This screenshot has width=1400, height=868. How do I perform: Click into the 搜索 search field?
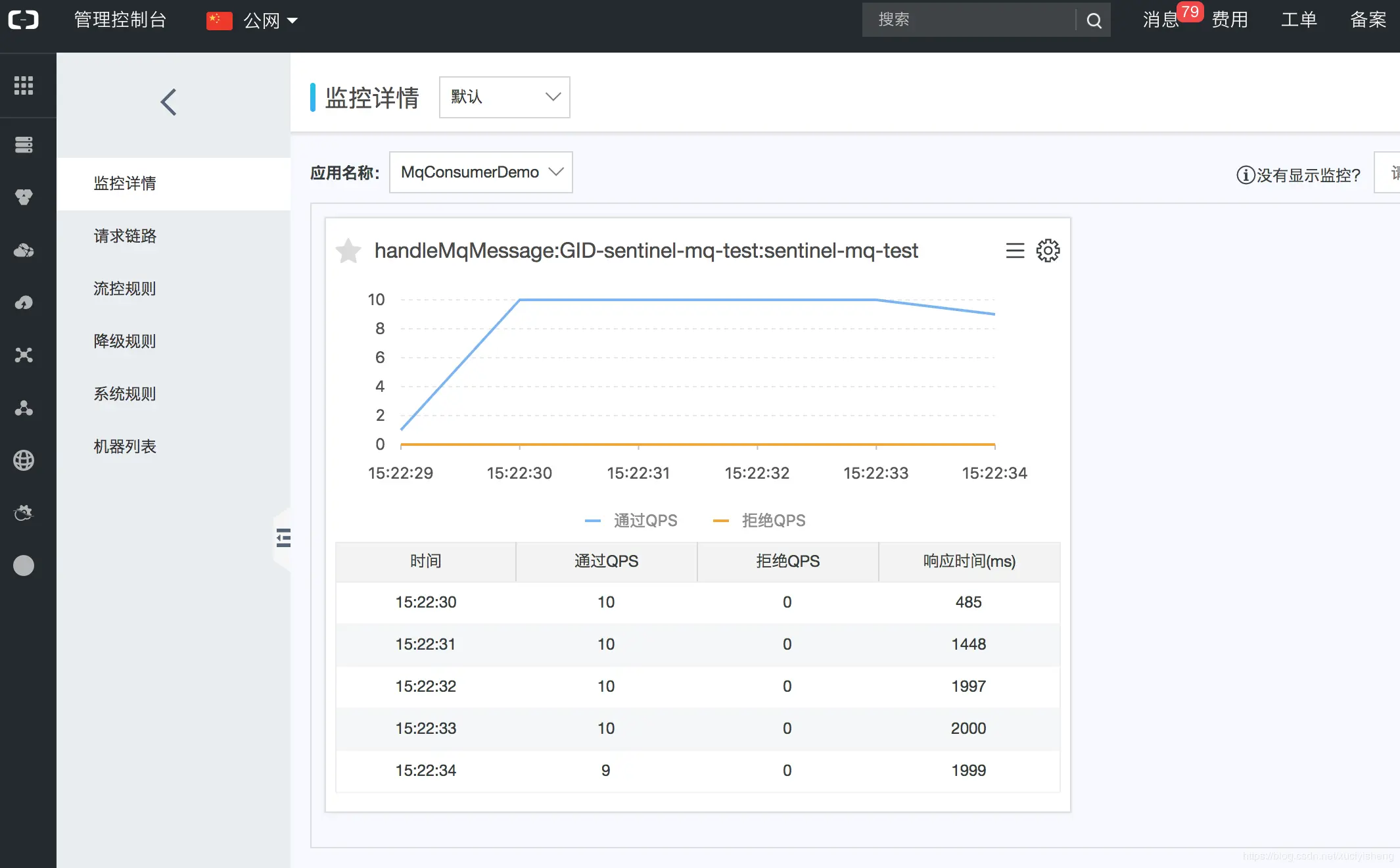click(968, 20)
